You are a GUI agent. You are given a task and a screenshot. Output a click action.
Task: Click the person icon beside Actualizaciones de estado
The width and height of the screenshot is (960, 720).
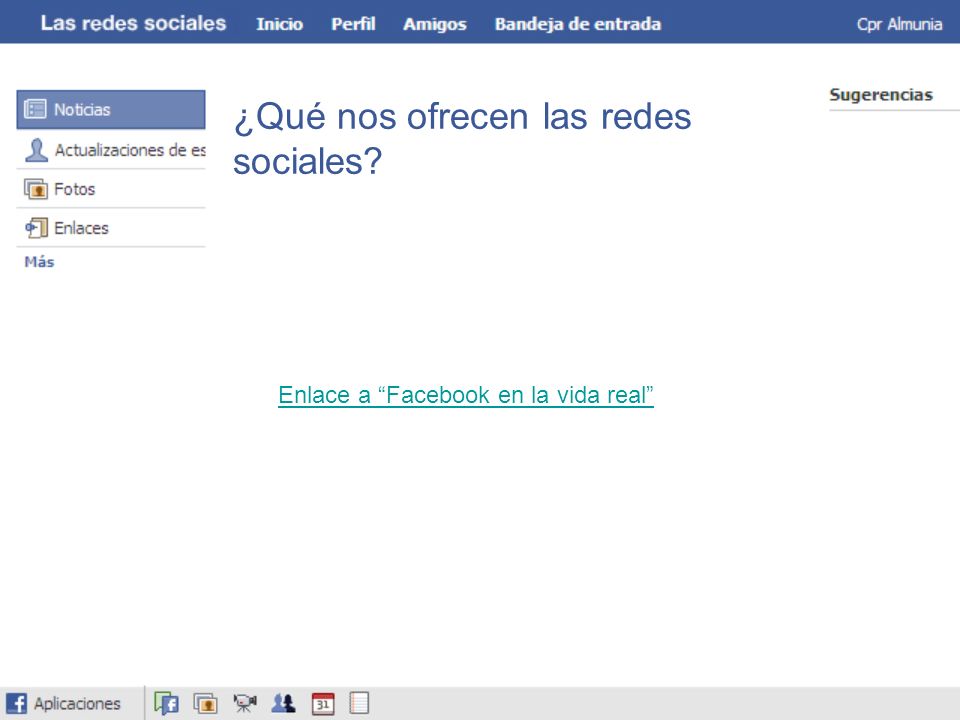pos(36,150)
